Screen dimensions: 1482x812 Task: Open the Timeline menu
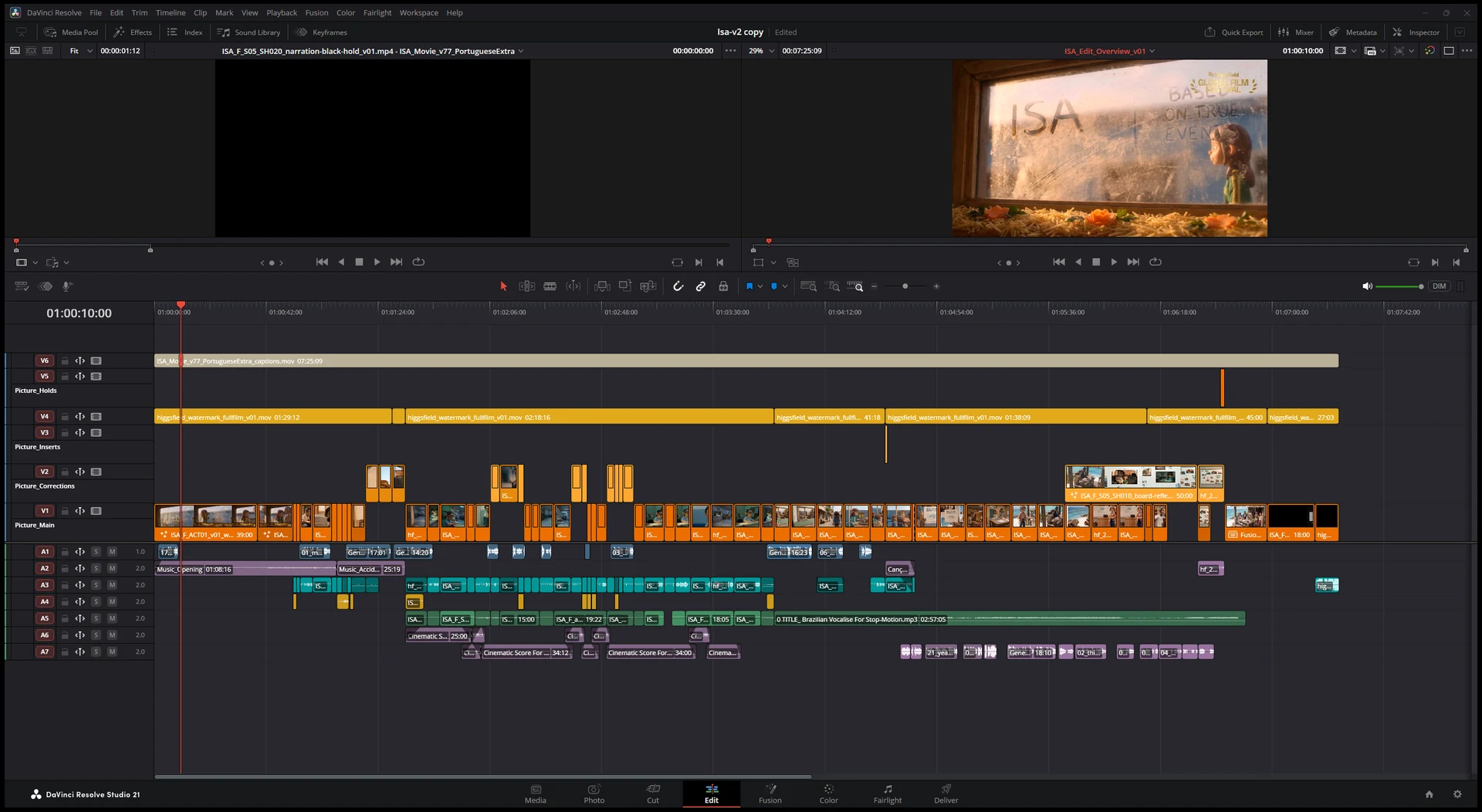171,12
